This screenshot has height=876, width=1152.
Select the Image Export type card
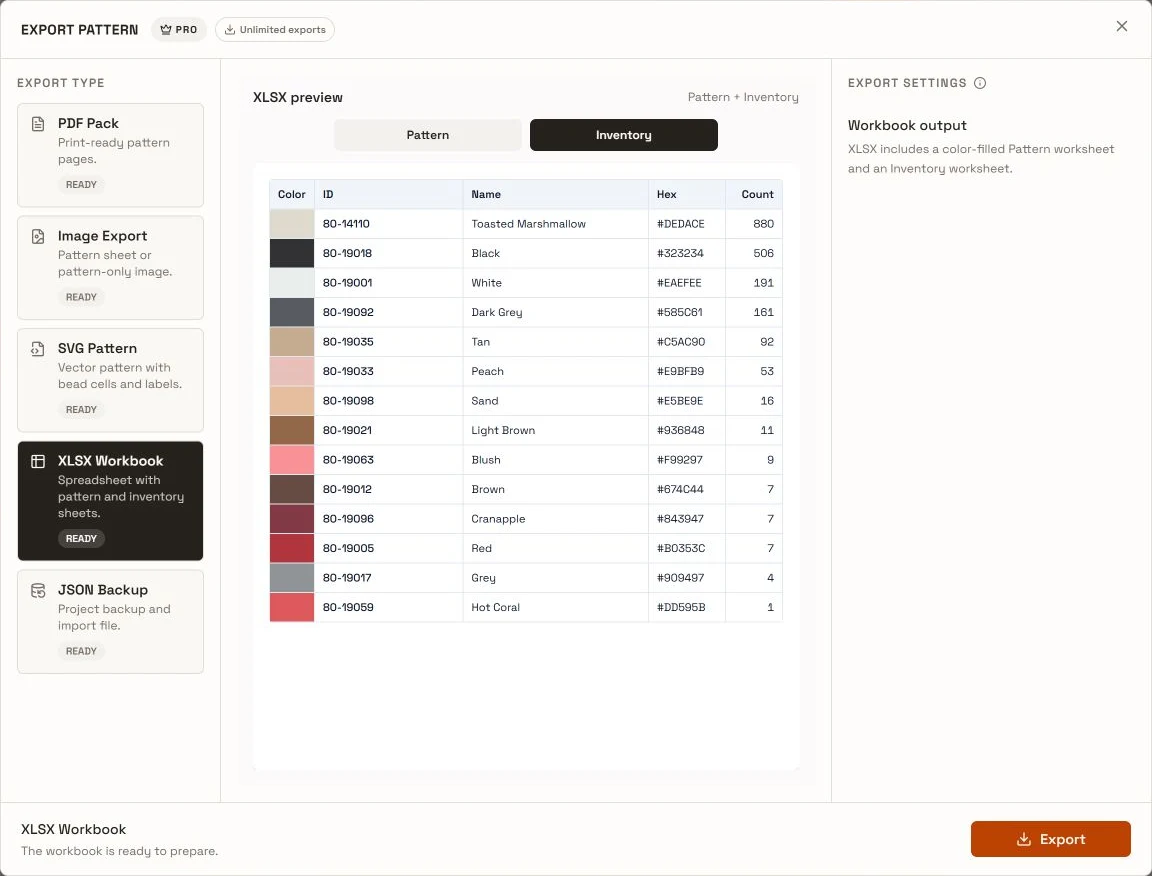pyautogui.click(x=110, y=268)
